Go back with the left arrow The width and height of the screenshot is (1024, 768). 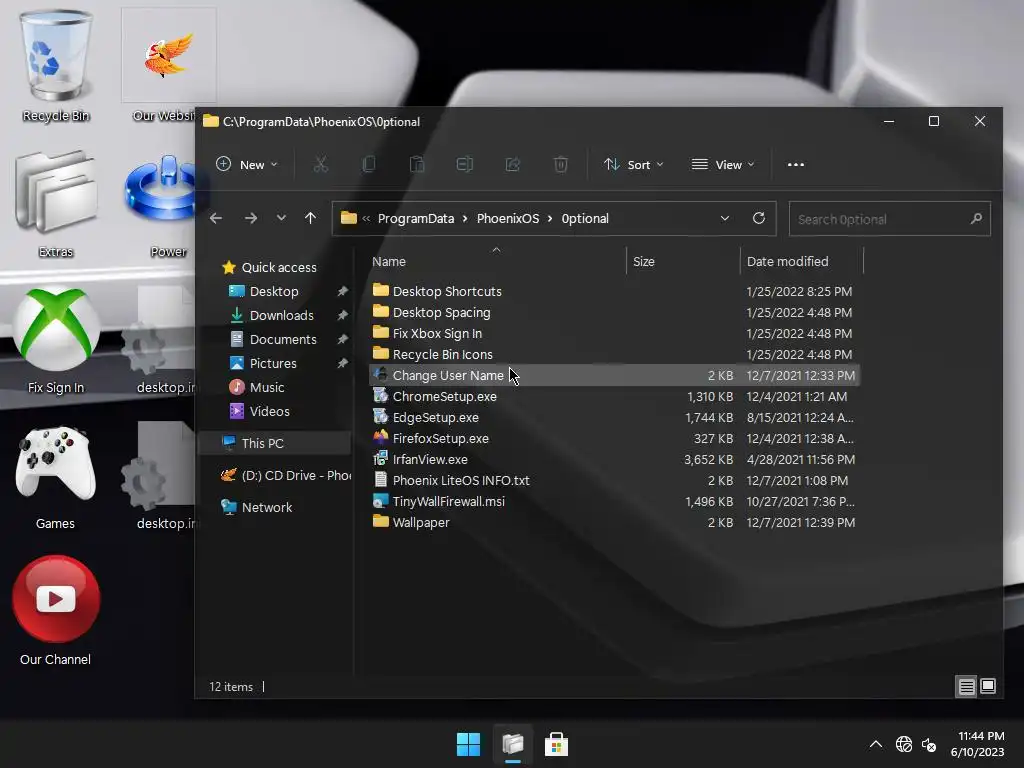(216, 218)
